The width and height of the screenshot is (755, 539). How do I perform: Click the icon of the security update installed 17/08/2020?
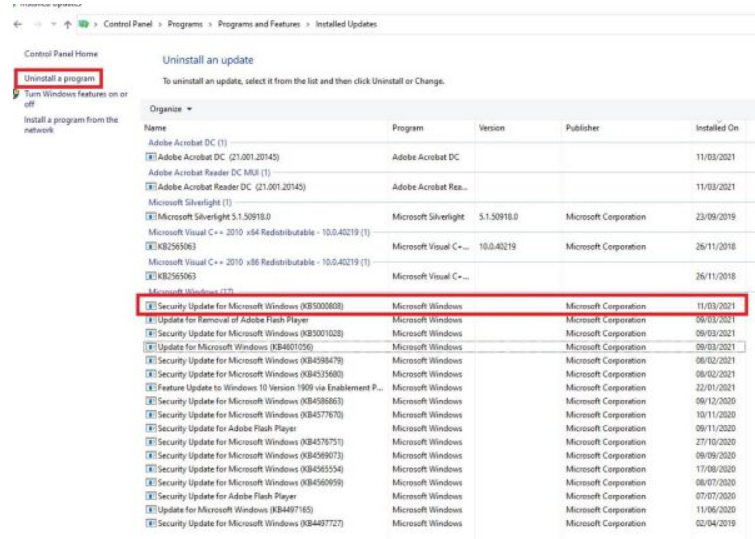151,469
